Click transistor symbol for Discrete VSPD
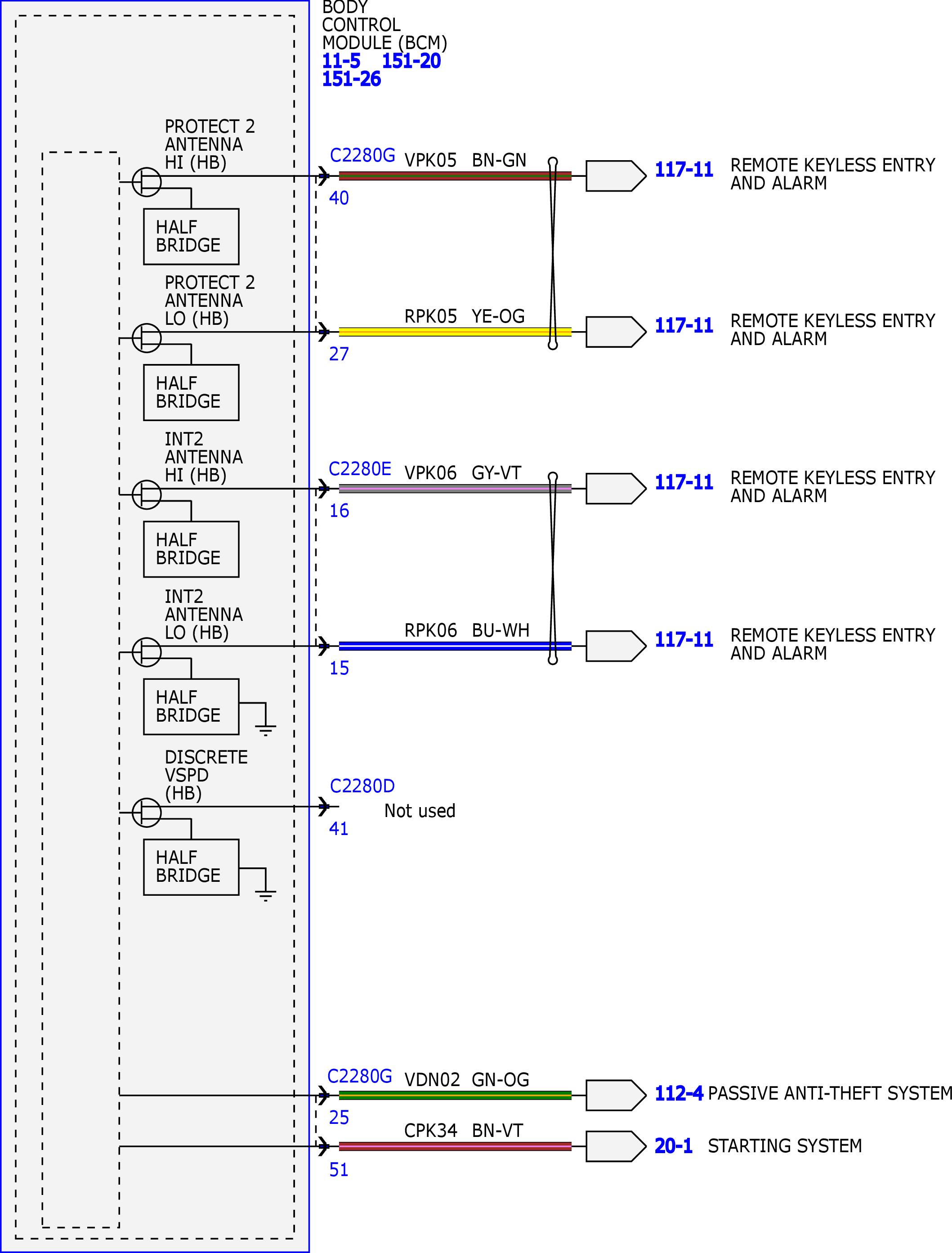 (x=147, y=813)
